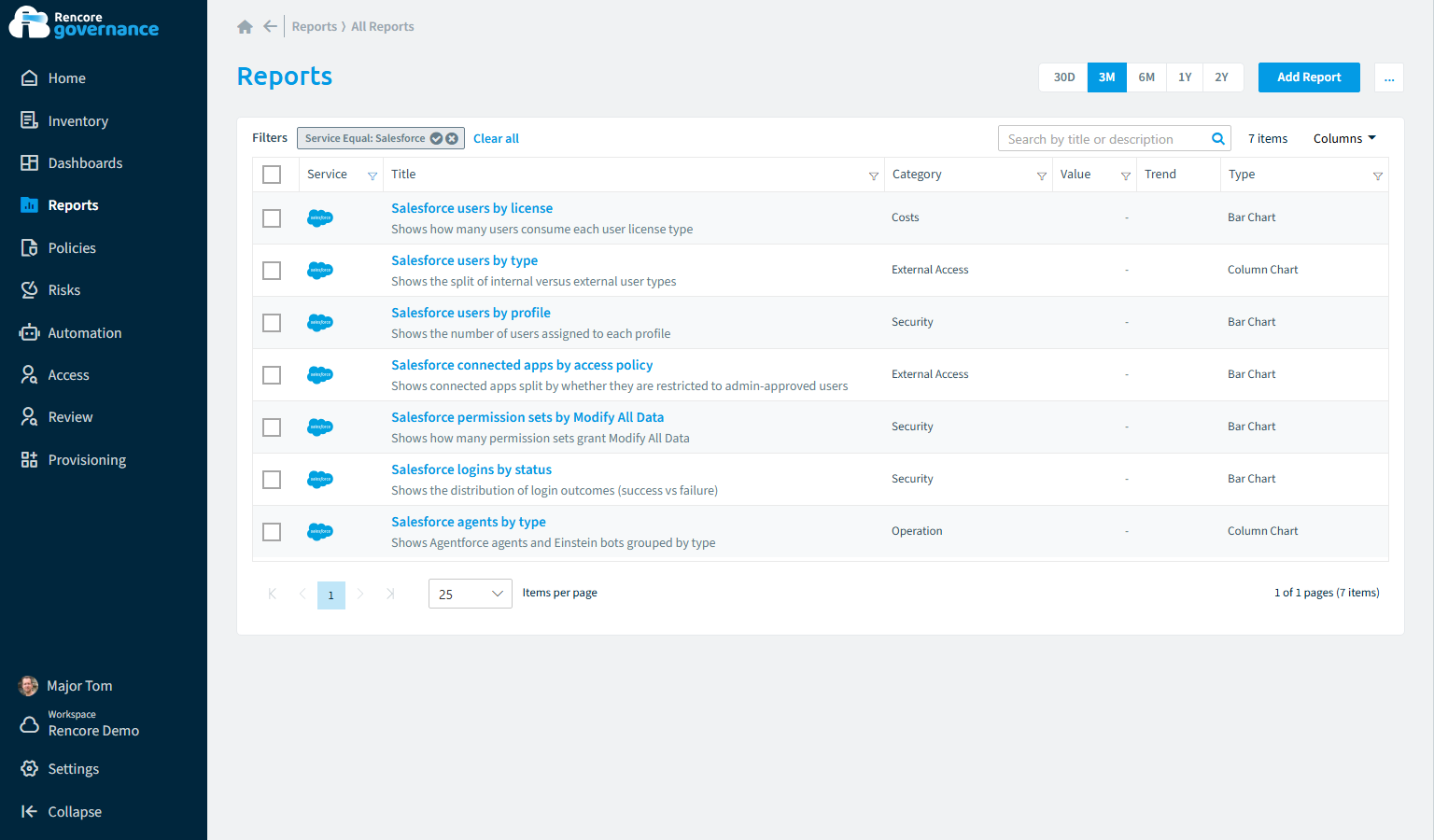Click the Clear all filters link

pos(496,138)
